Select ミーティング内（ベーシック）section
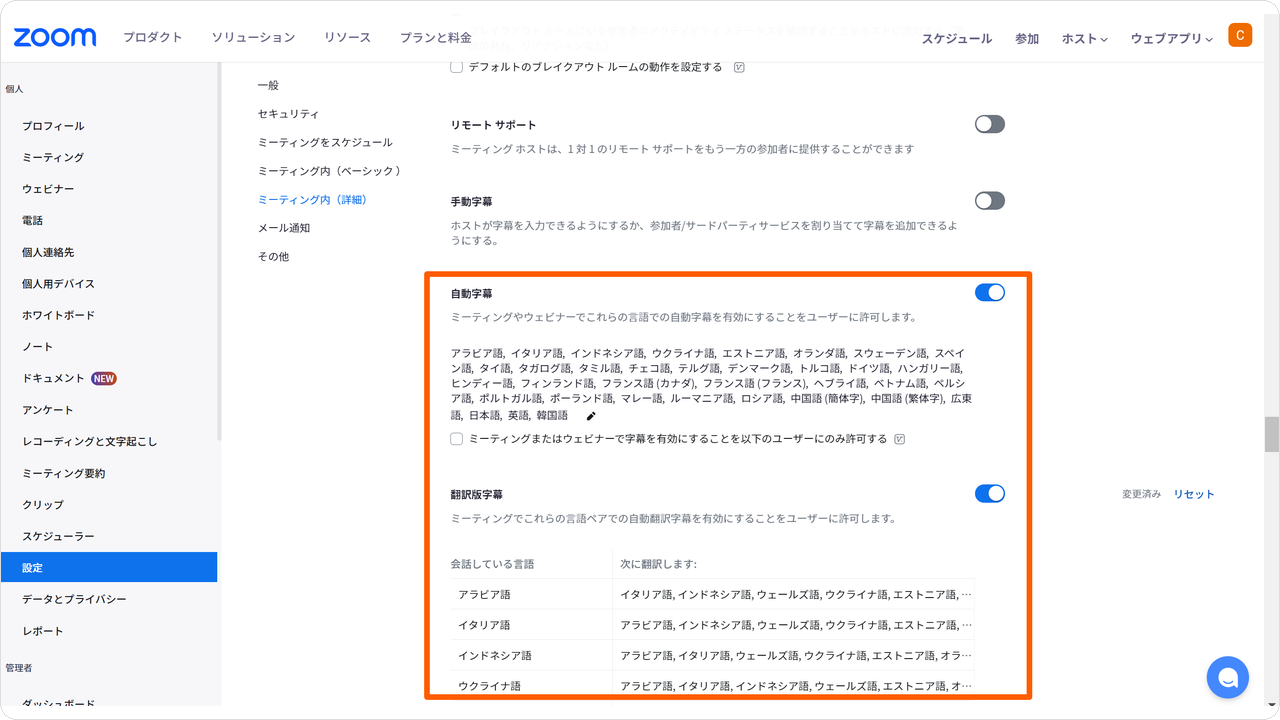This screenshot has height=720, width=1280. tap(331, 171)
